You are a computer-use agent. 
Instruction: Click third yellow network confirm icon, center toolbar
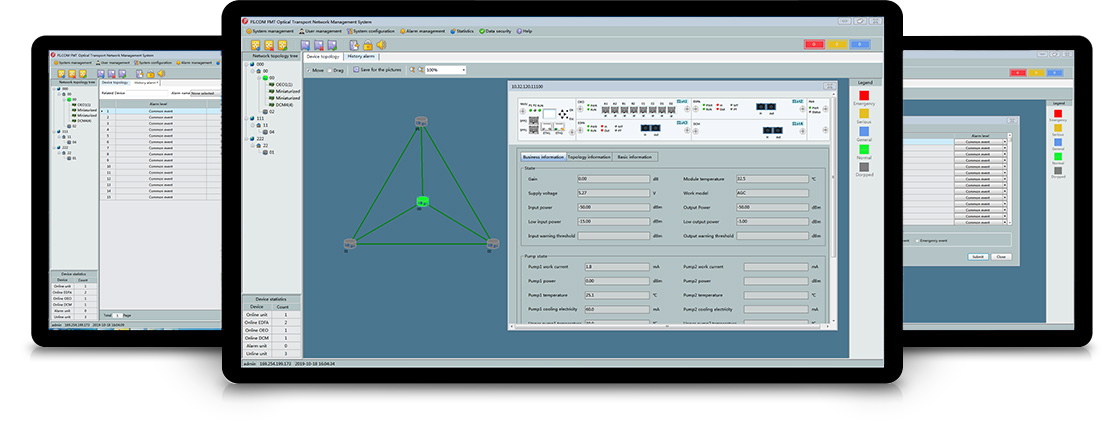pyautogui.click(x=282, y=45)
